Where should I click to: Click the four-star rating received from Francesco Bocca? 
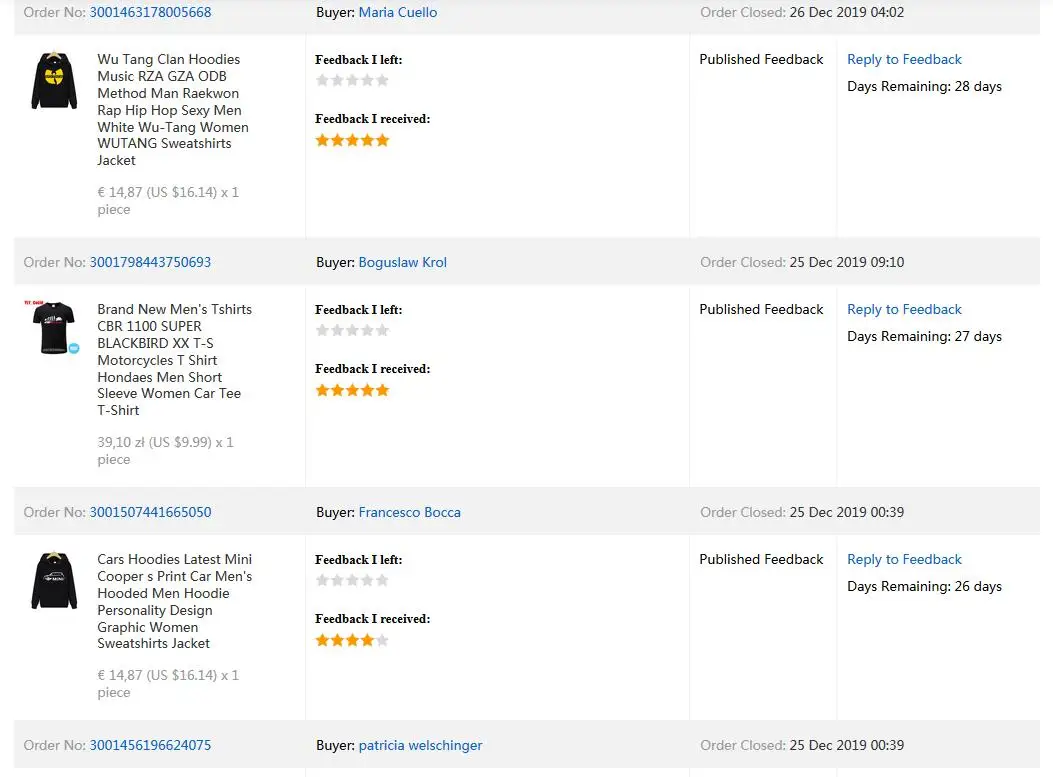[x=352, y=641]
